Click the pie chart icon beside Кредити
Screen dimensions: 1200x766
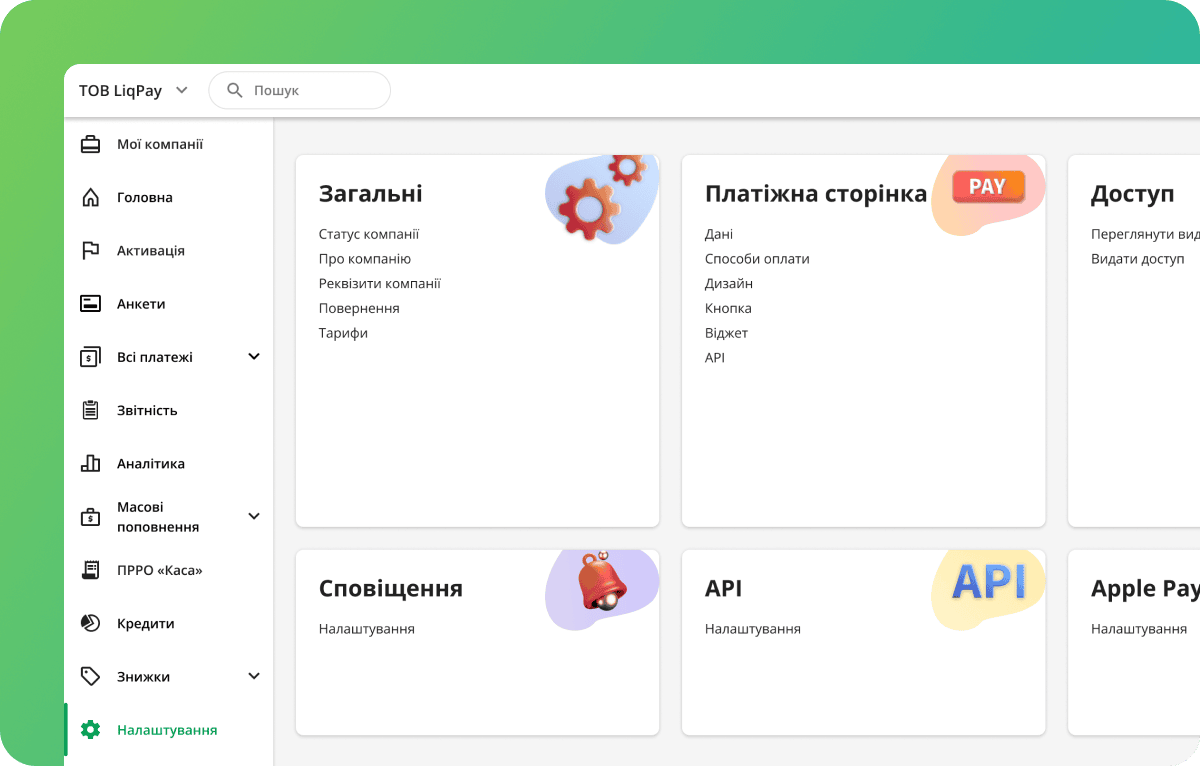90,623
